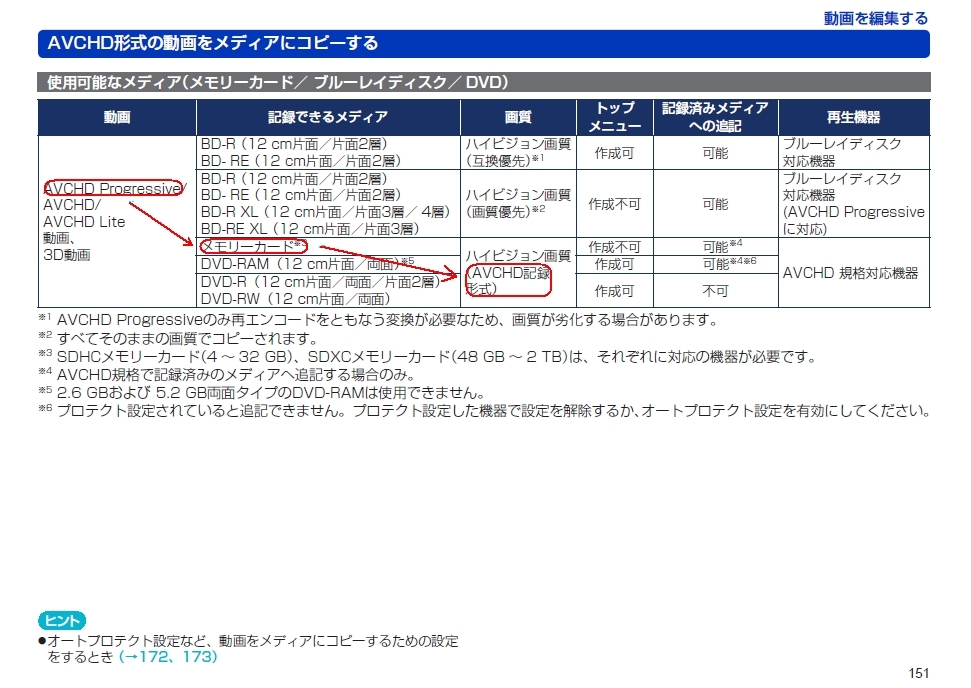Select the AVCHD Progressive text in 動画 cell
Viewport: 971px width, 688px height.
(113, 188)
